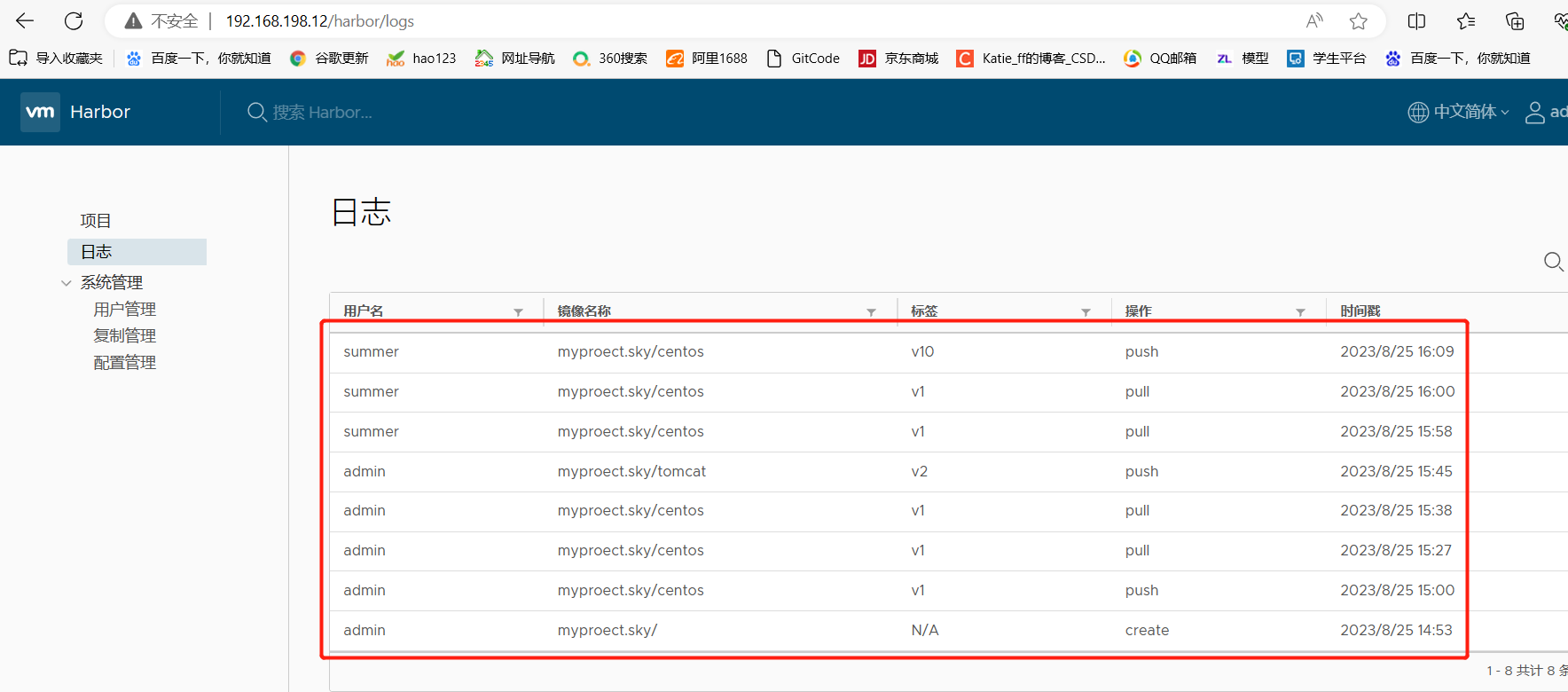Open split screen browser icon
Image resolution: width=1568 pixels, height=692 pixels.
[x=1417, y=20]
